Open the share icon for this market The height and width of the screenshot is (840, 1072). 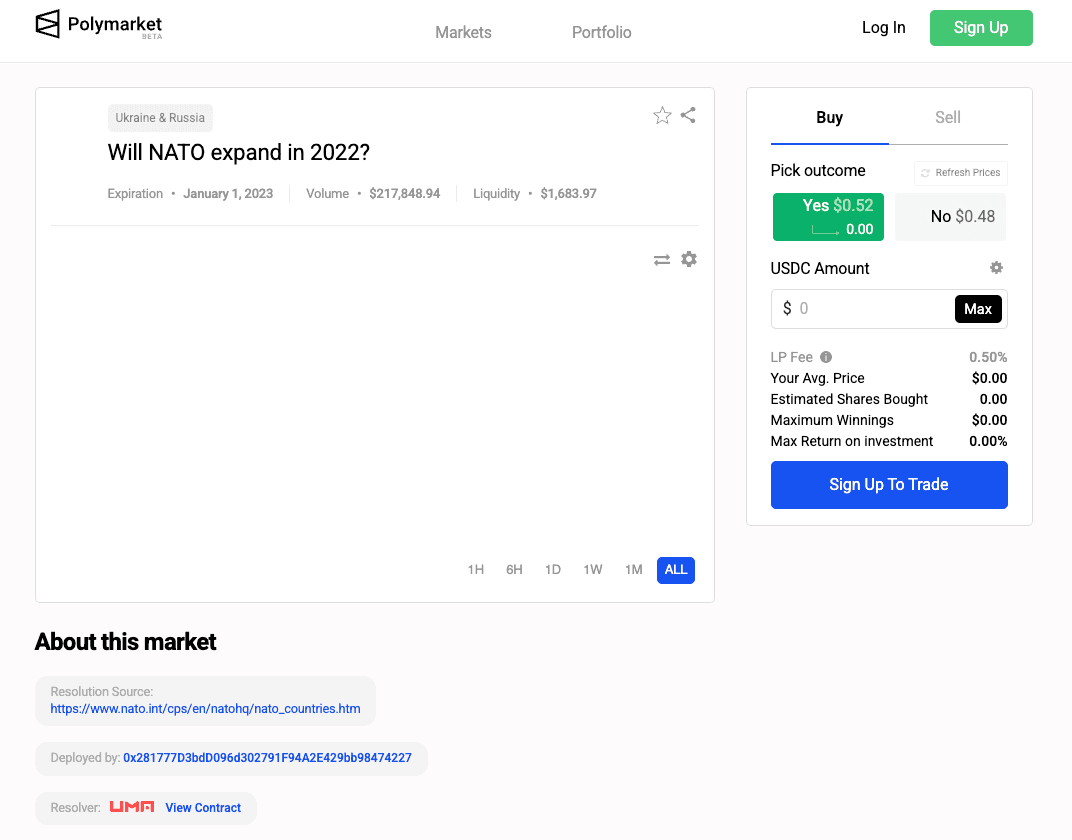point(688,115)
